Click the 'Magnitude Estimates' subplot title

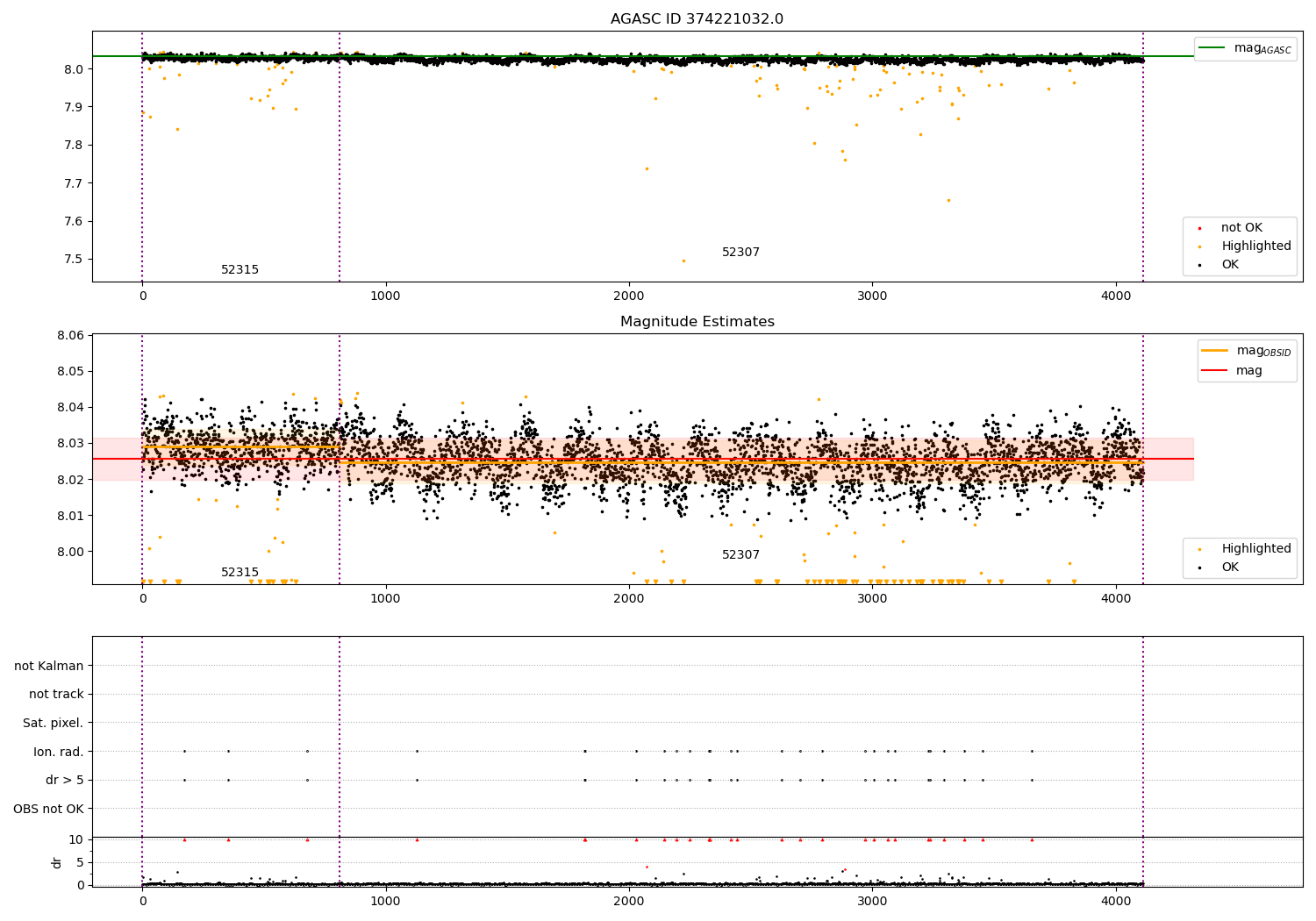coord(697,322)
